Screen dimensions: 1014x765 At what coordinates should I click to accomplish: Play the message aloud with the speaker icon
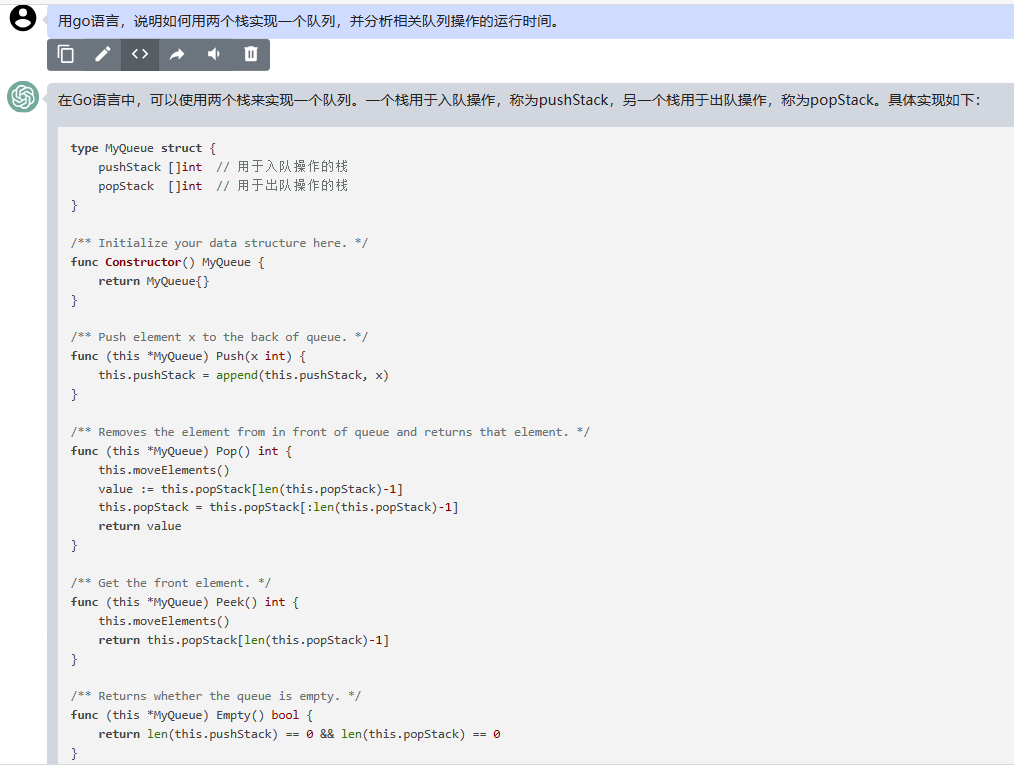tap(214, 54)
